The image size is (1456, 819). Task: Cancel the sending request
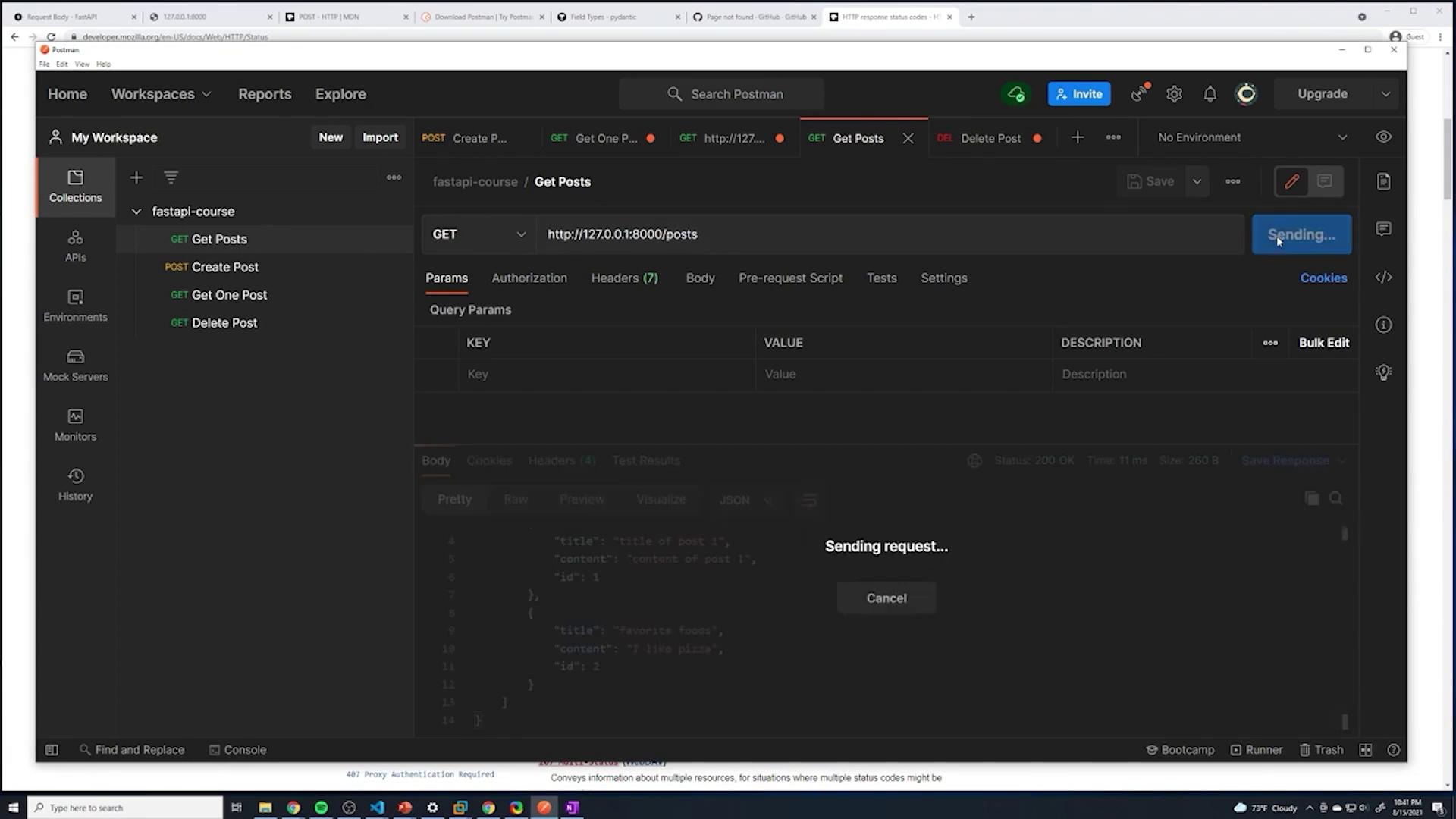[886, 598]
